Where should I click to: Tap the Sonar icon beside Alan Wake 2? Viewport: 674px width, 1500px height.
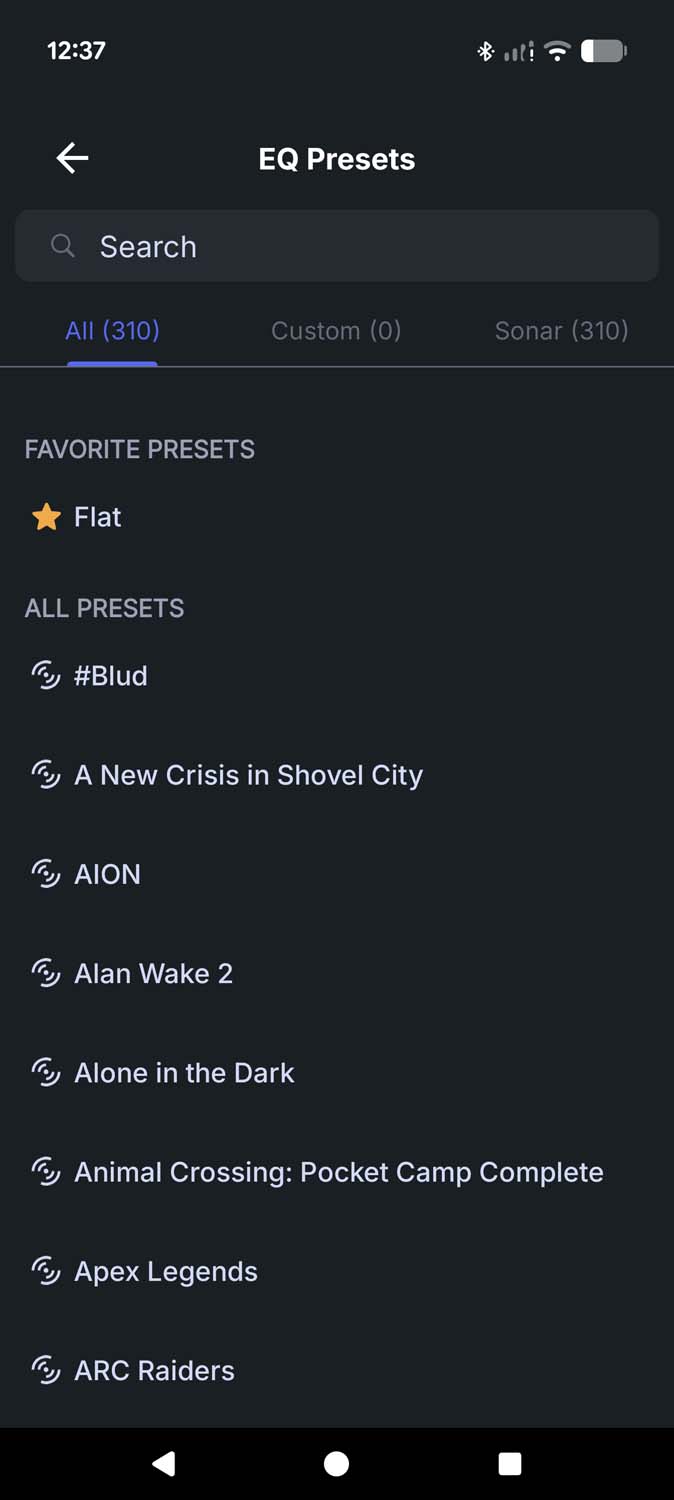46,973
